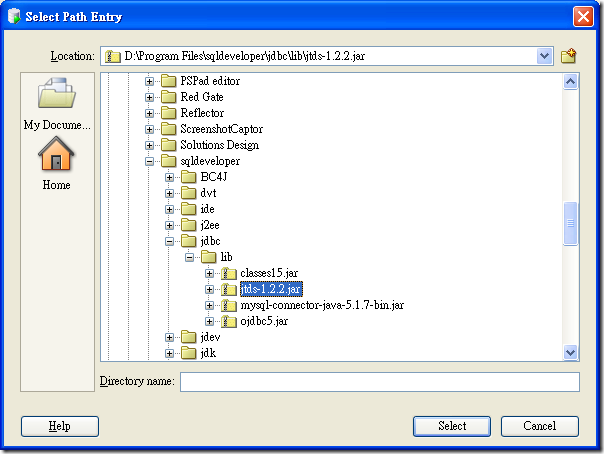604x454 pixels.
Task: Click the dvt folder icon
Action: 189,193
